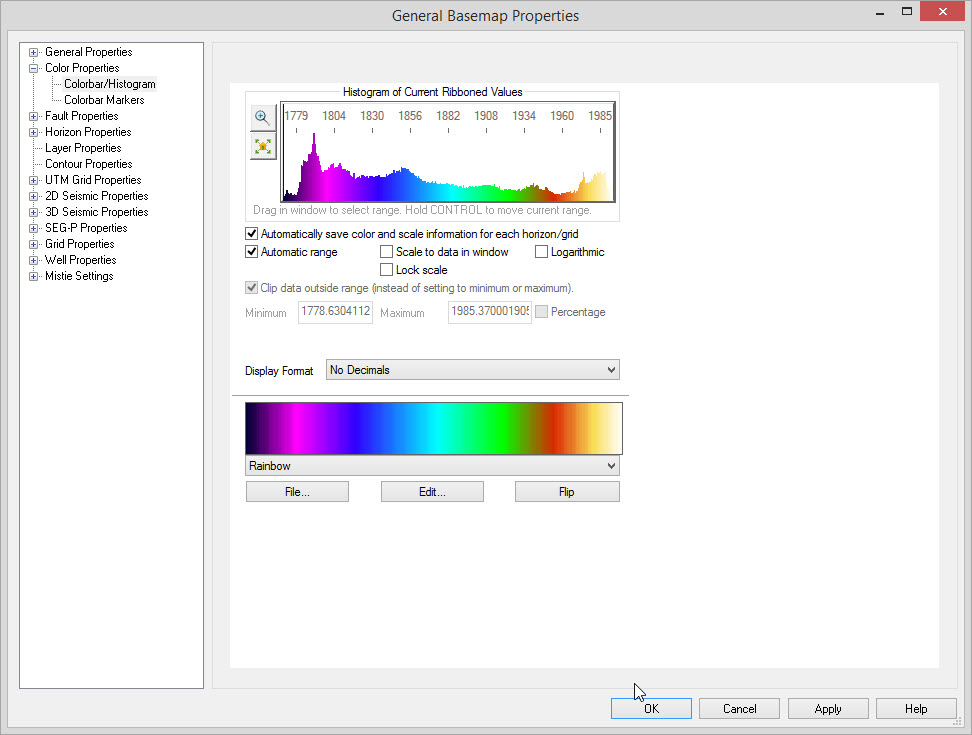Collapse the Color Properties tree node

pos(34,68)
